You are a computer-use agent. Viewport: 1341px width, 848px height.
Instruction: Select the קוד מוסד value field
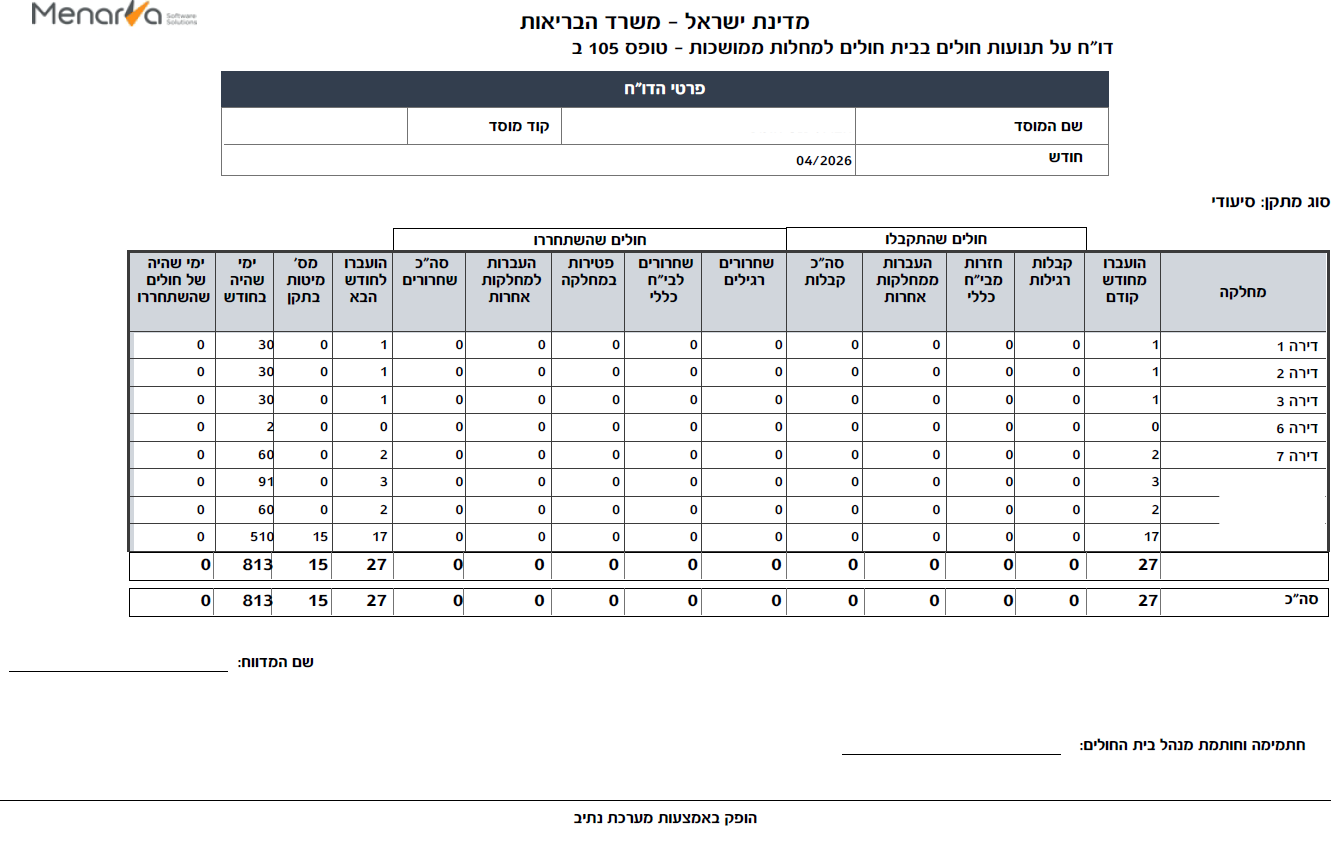tap(315, 126)
